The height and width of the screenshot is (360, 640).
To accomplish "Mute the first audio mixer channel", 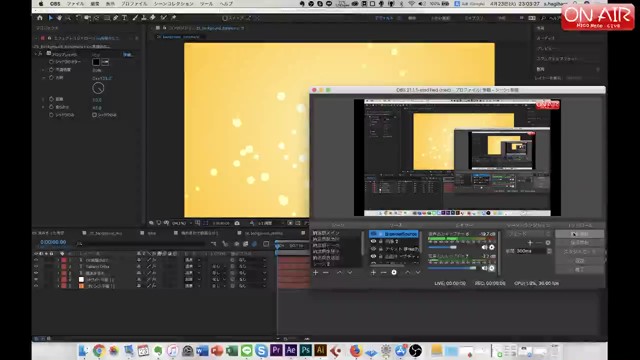I will [x=484, y=247].
